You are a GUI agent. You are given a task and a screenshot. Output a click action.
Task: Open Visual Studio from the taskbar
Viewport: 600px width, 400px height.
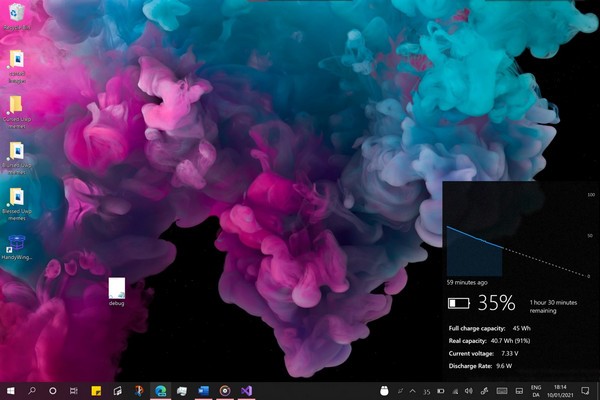click(x=247, y=390)
